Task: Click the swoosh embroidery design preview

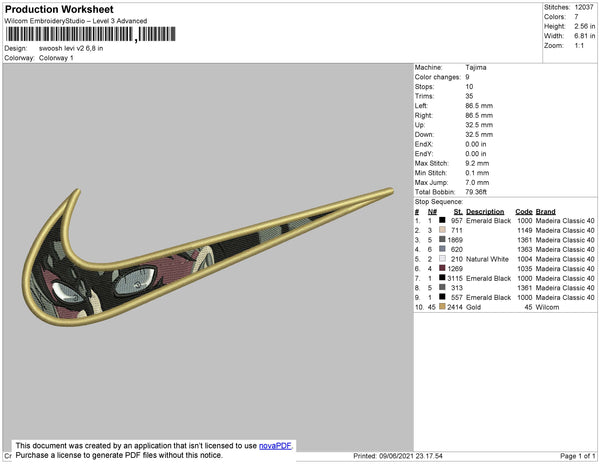Action: coord(208,257)
